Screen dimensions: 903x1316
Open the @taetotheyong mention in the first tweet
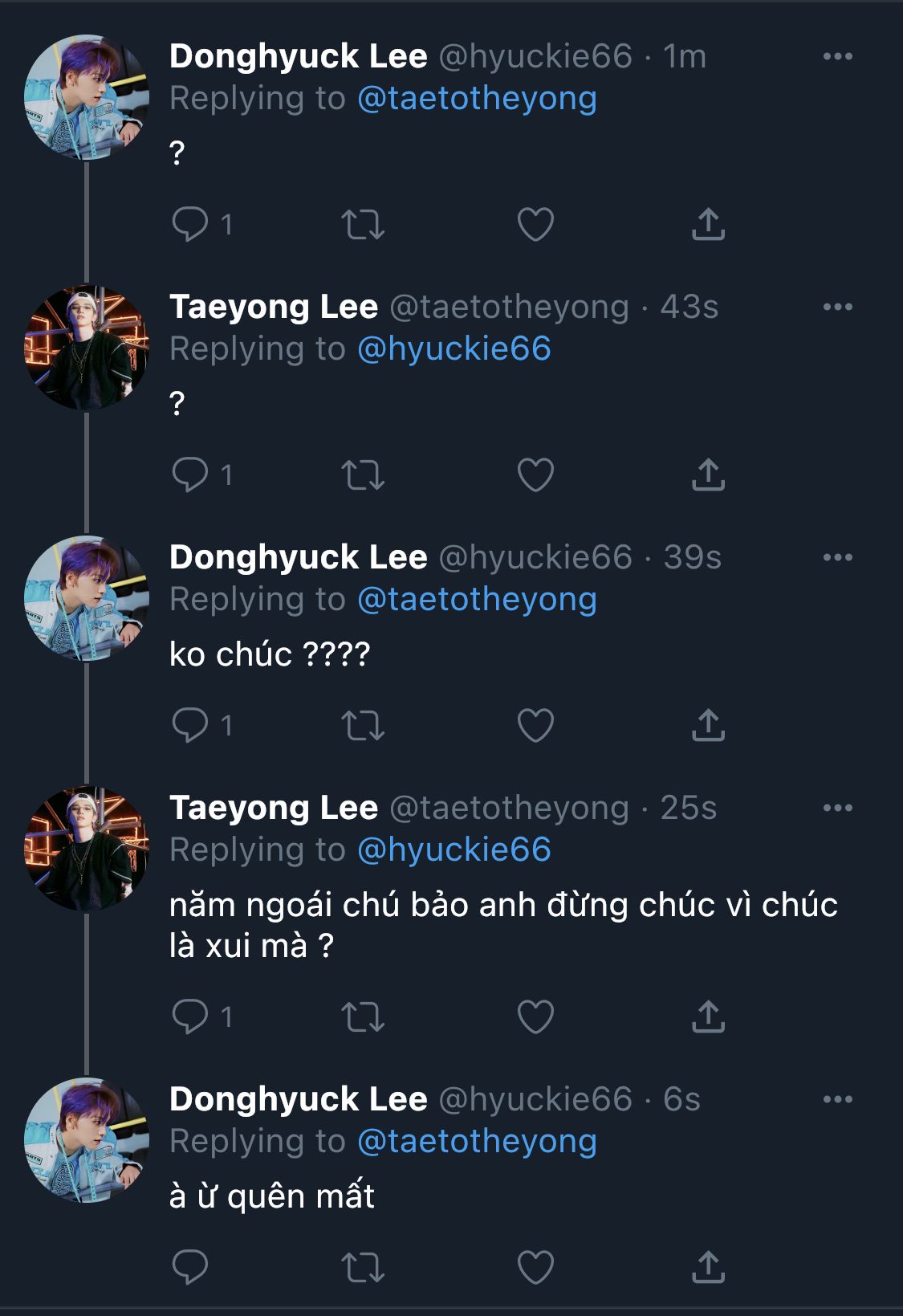477,99
